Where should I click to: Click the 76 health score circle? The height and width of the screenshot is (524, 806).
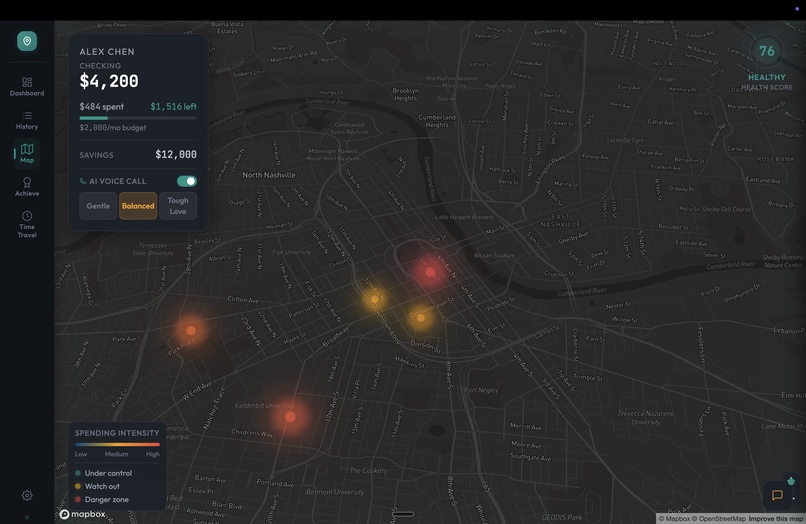point(766,51)
